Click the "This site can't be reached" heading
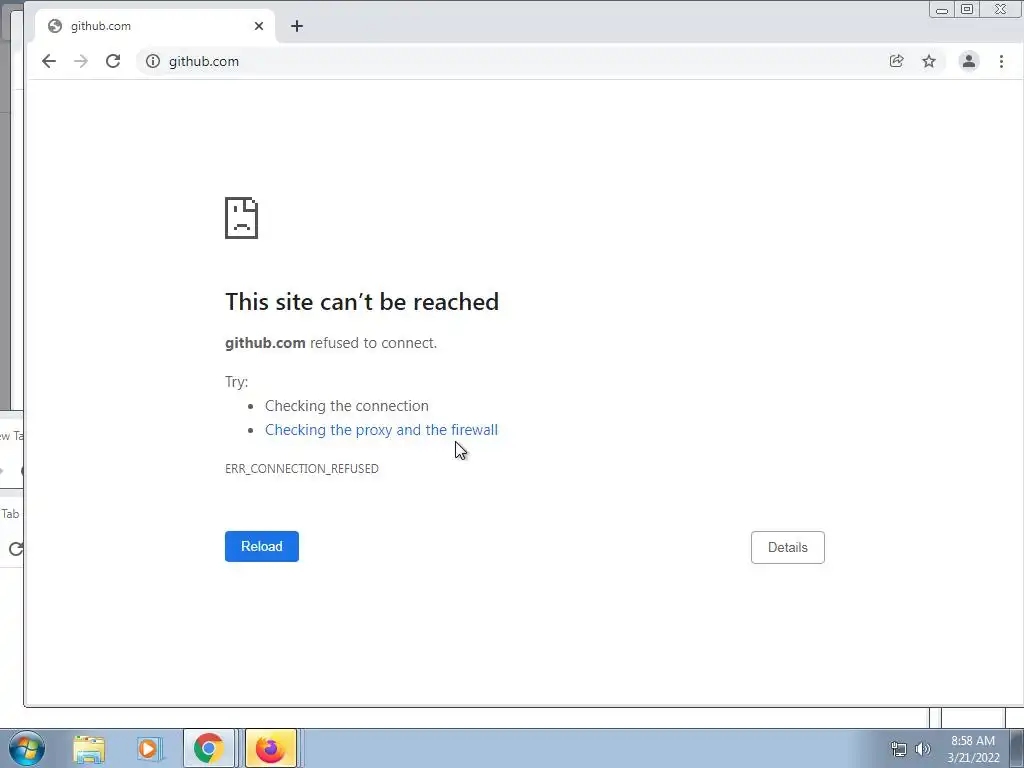 pos(362,302)
